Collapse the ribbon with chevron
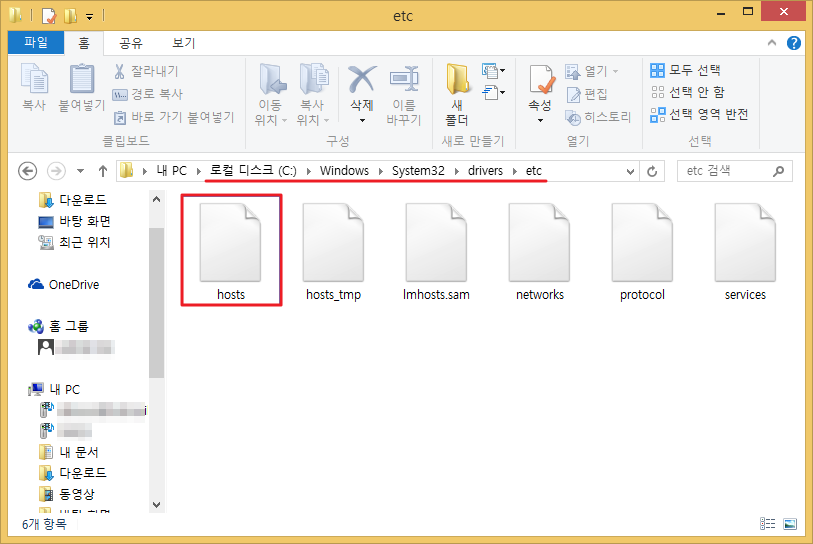 click(772, 43)
